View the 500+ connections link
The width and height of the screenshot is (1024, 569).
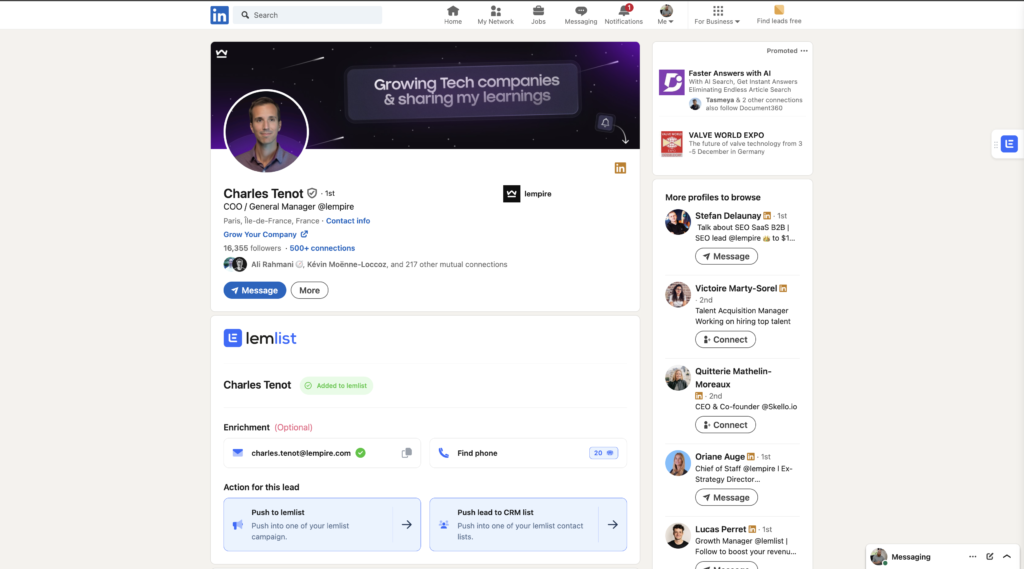(x=322, y=248)
